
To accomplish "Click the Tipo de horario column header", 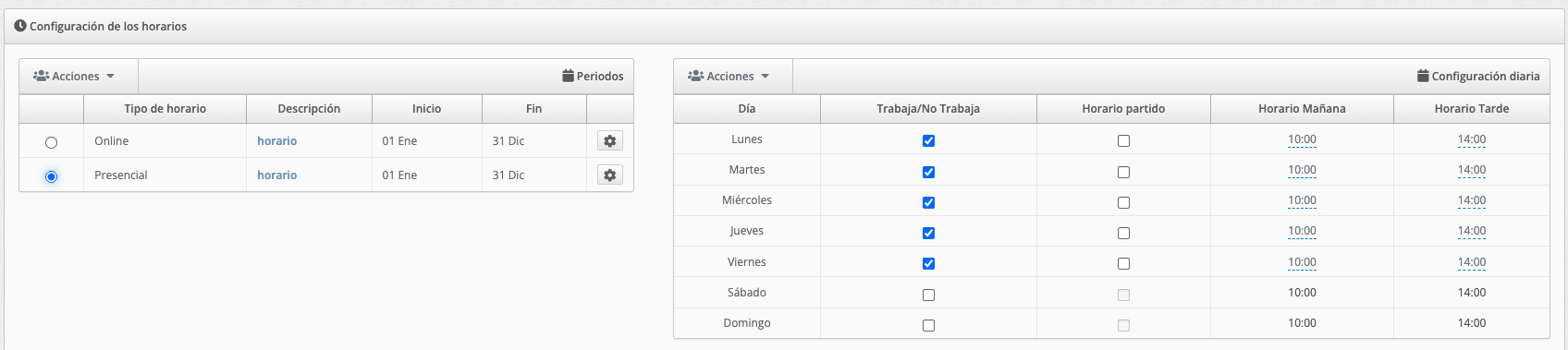I will pyautogui.click(x=165, y=108).
